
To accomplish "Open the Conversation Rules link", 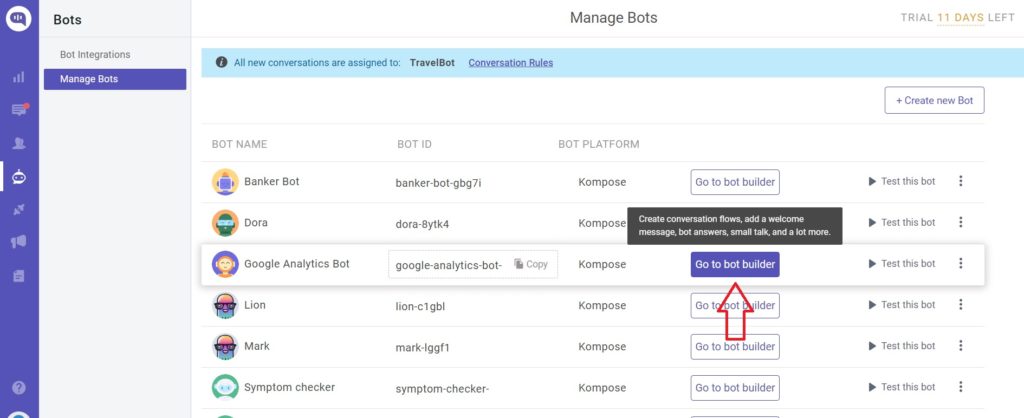I will (511, 63).
